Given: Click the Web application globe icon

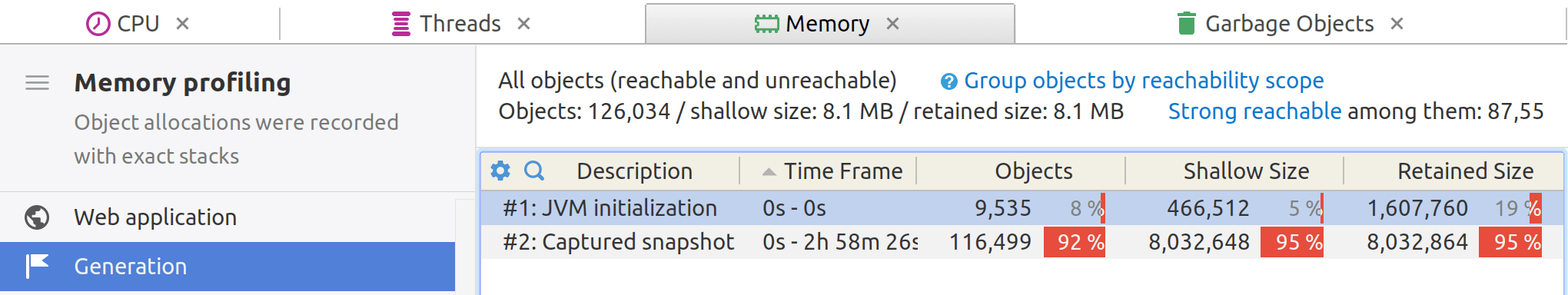Looking at the screenshot, I should tap(37, 217).
